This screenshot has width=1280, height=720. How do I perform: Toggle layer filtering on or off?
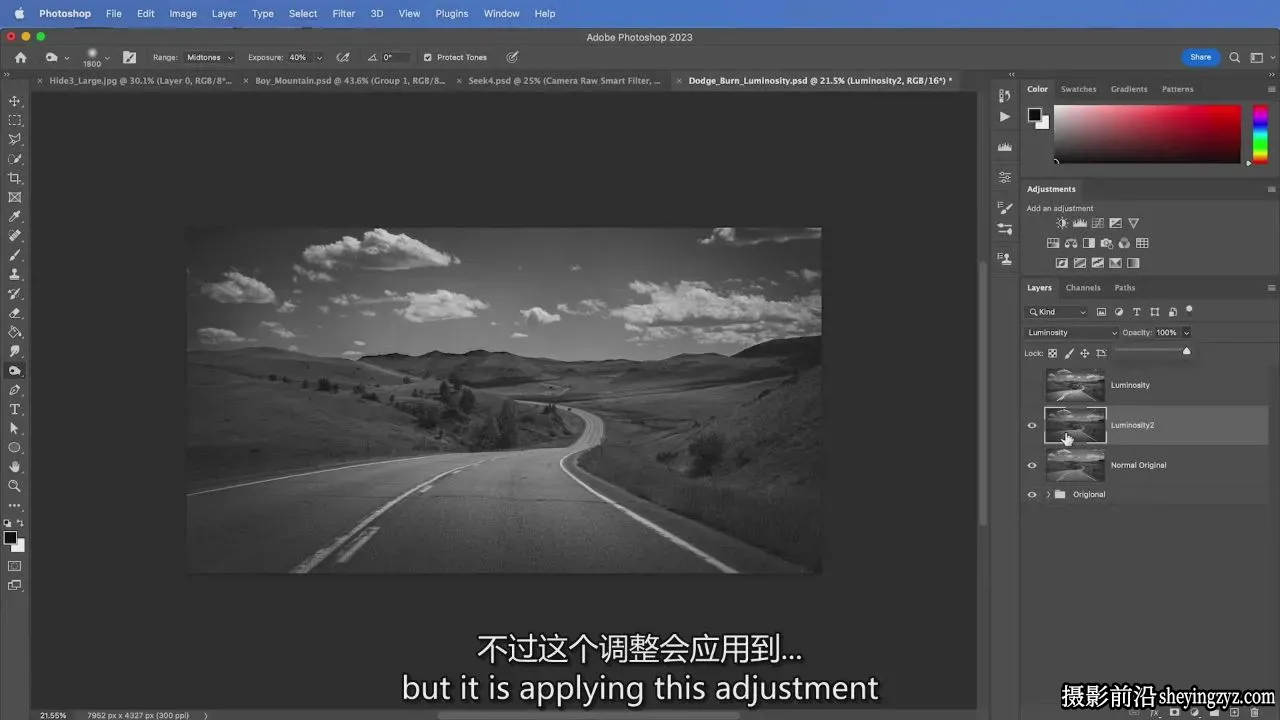tap(1189, 310)
